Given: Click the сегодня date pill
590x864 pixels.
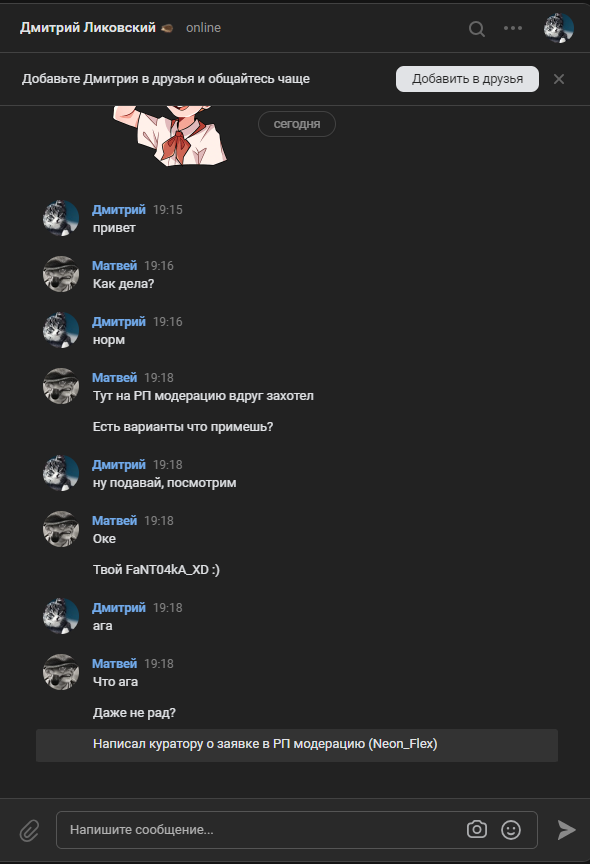Looking at the screenshot, I should (x=297, y=124).
